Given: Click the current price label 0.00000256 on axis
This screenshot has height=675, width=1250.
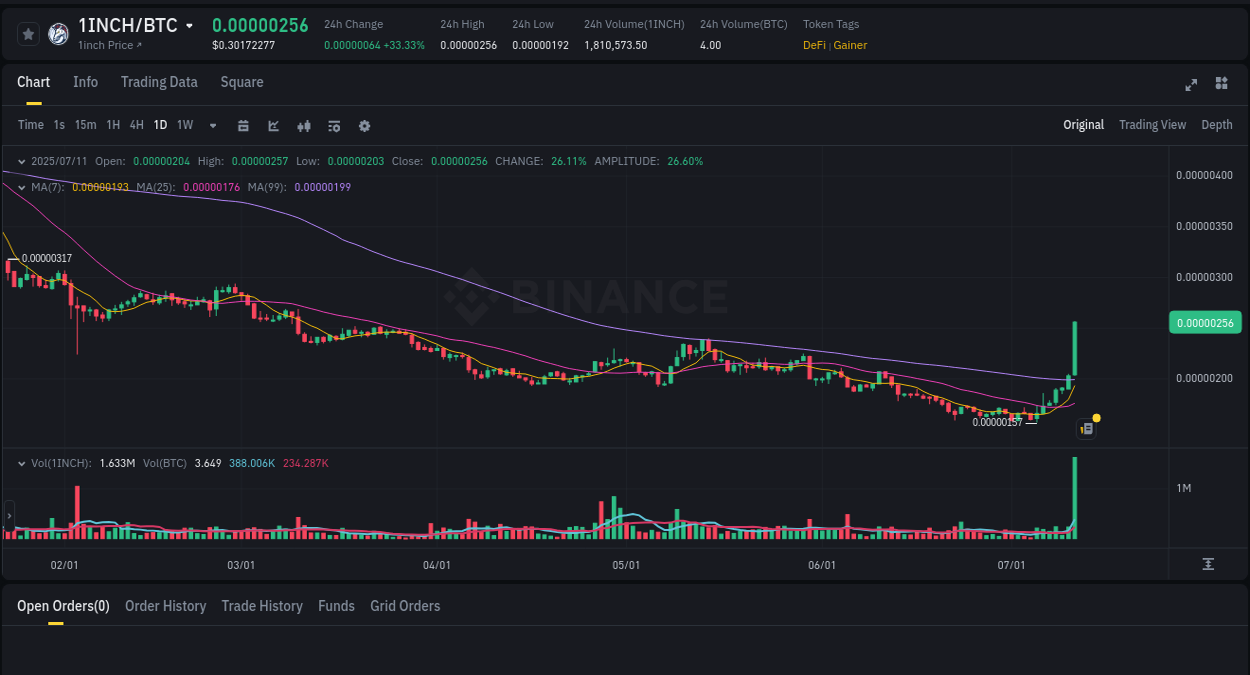Looking at the screenshot, I should [1204, 322].
